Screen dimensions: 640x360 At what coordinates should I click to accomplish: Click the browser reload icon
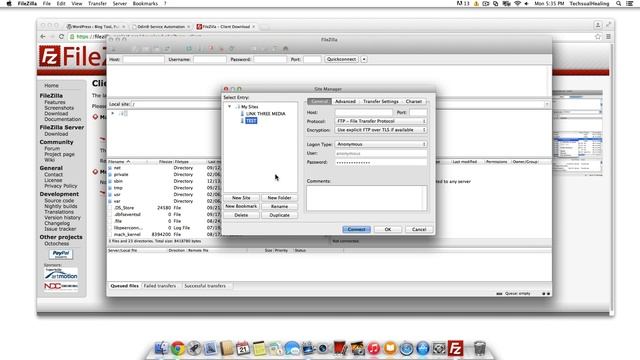[x=62, y=37]
